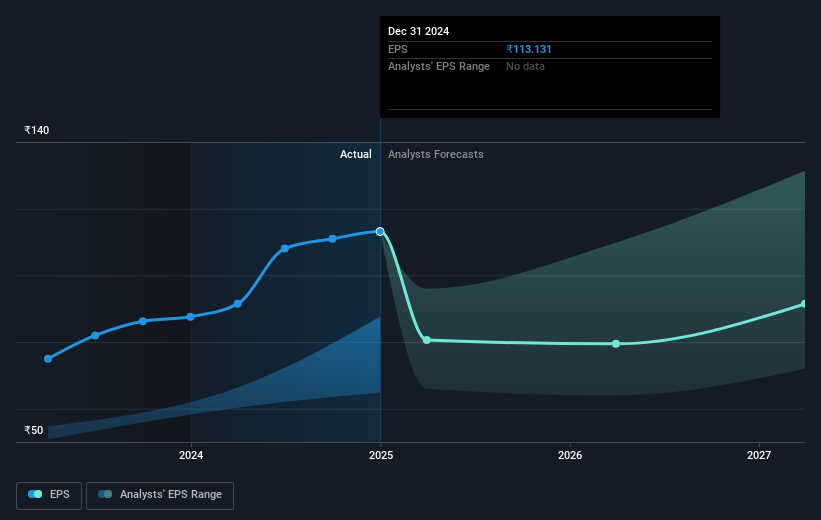
Task: Click the Analysts Forecasts section label
Action: coord(436,154)
